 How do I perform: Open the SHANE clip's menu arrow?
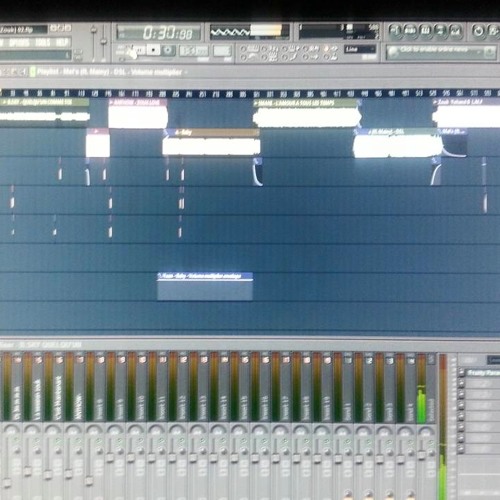(256, 103)
